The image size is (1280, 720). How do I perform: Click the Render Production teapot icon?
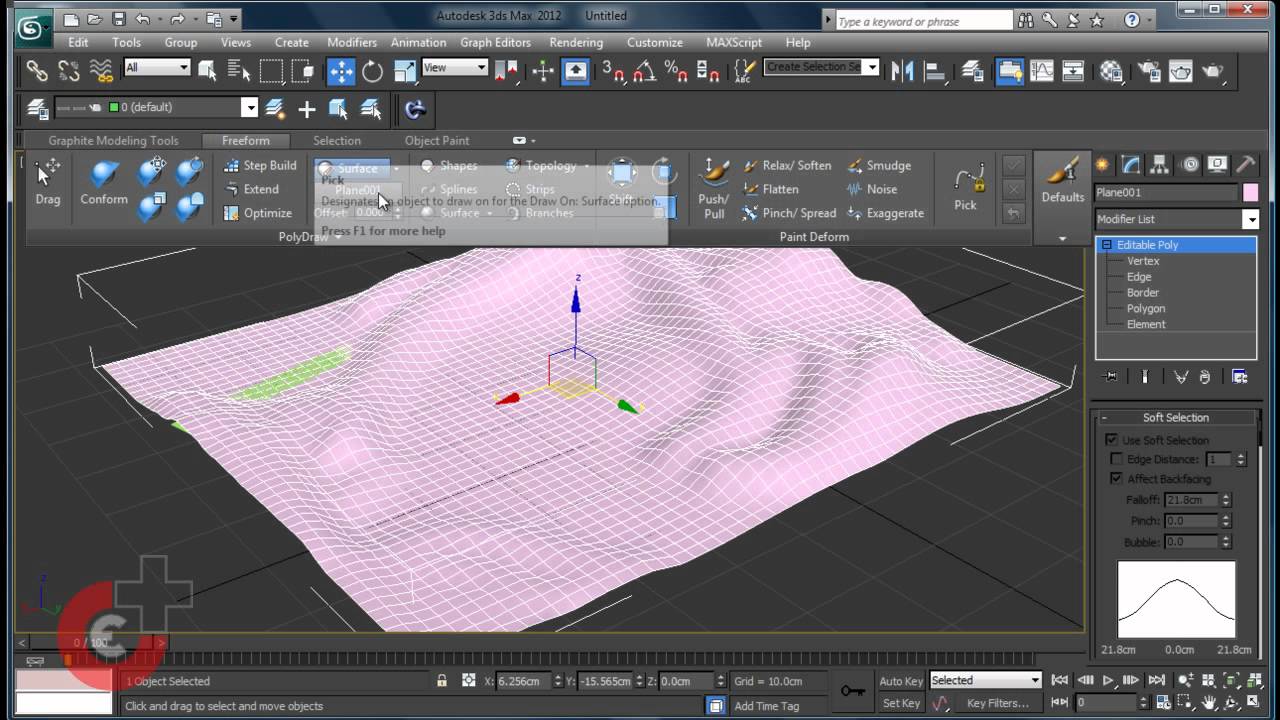[x=1213, y=70]
